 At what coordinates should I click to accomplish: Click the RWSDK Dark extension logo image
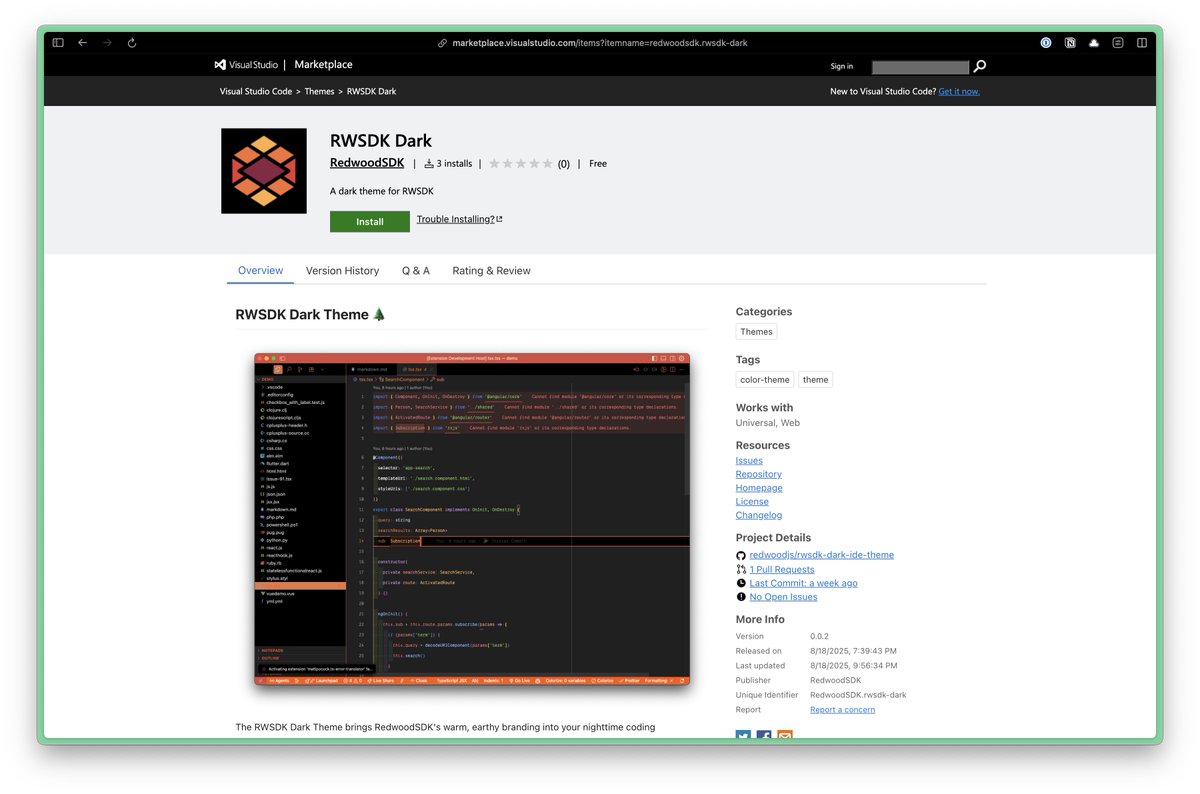pyautogui.click(x=264, y=170)
